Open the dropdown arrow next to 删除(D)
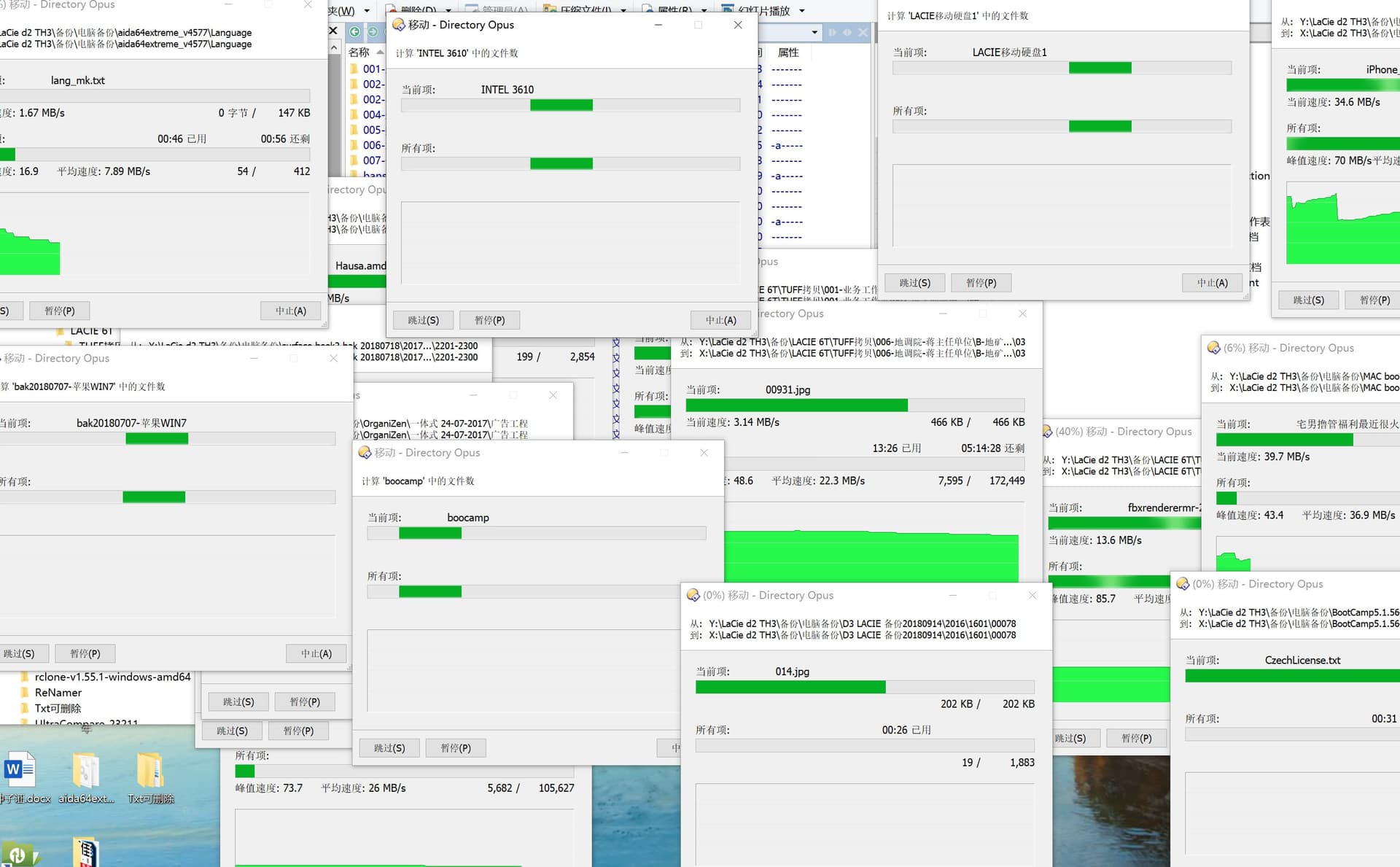Screen dimensions: 1400x867 click(448, 11)
